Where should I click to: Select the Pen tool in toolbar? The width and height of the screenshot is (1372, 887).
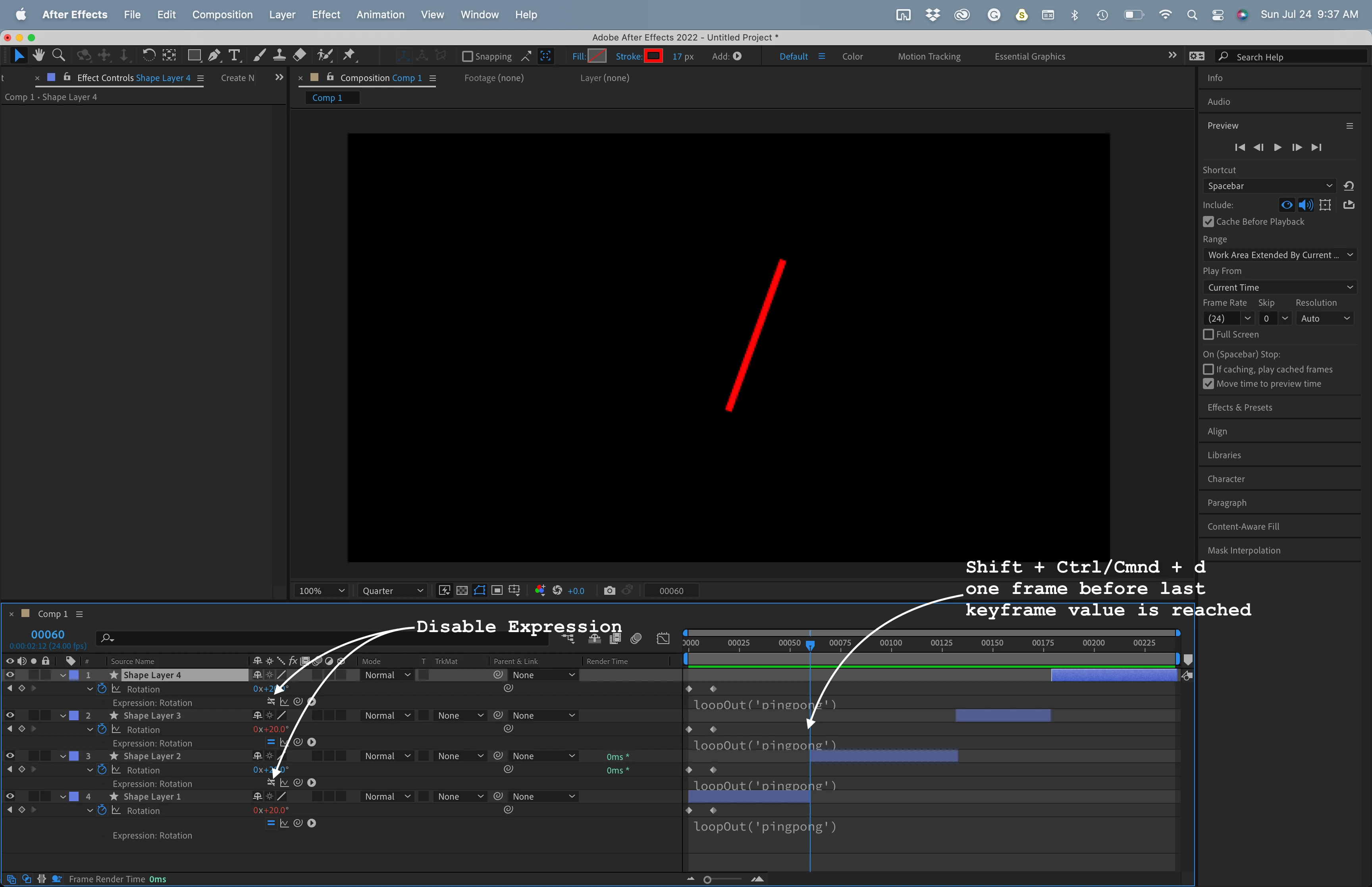(x=214, y=55)
